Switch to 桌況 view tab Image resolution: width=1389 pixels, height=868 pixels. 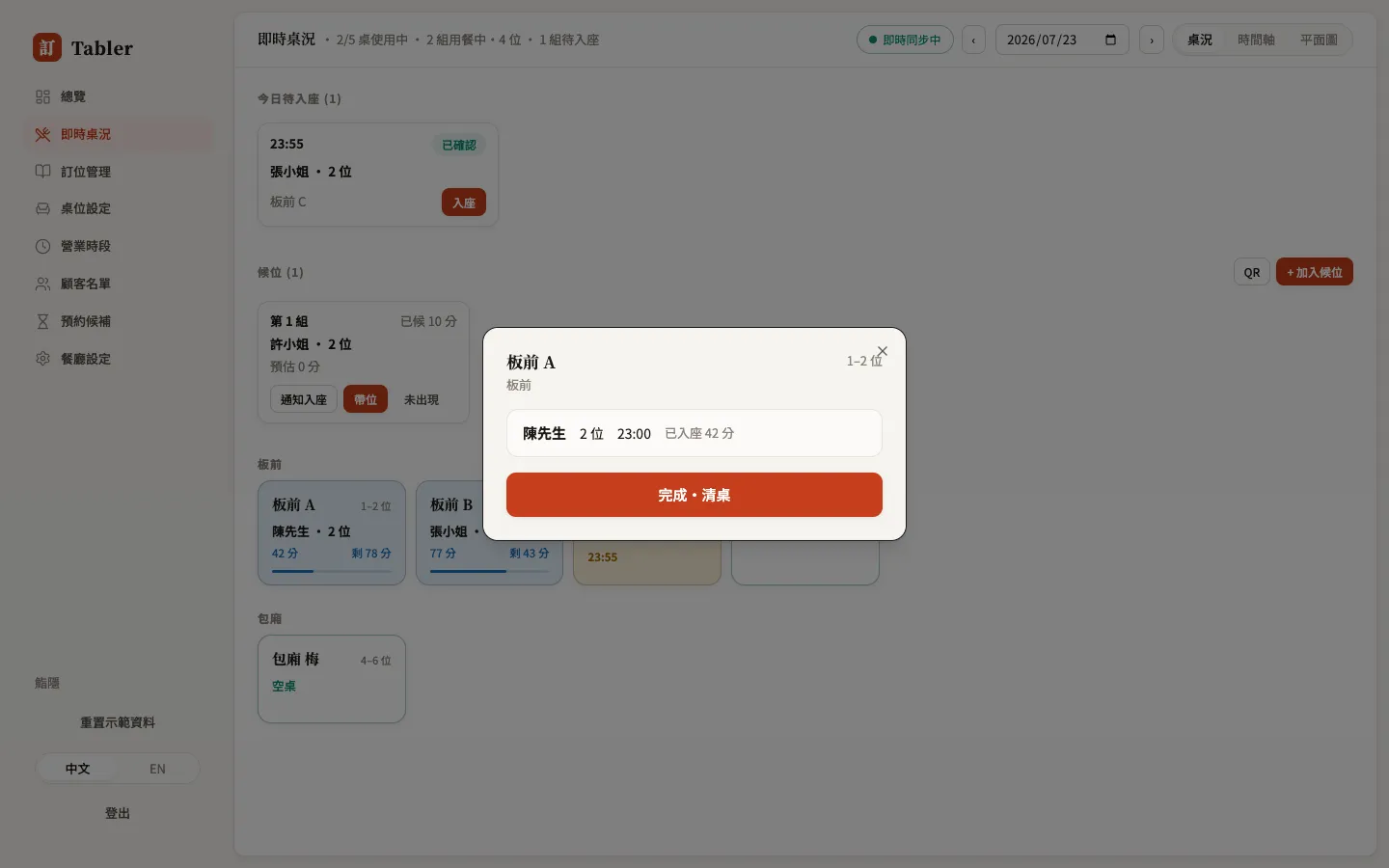1200,40
